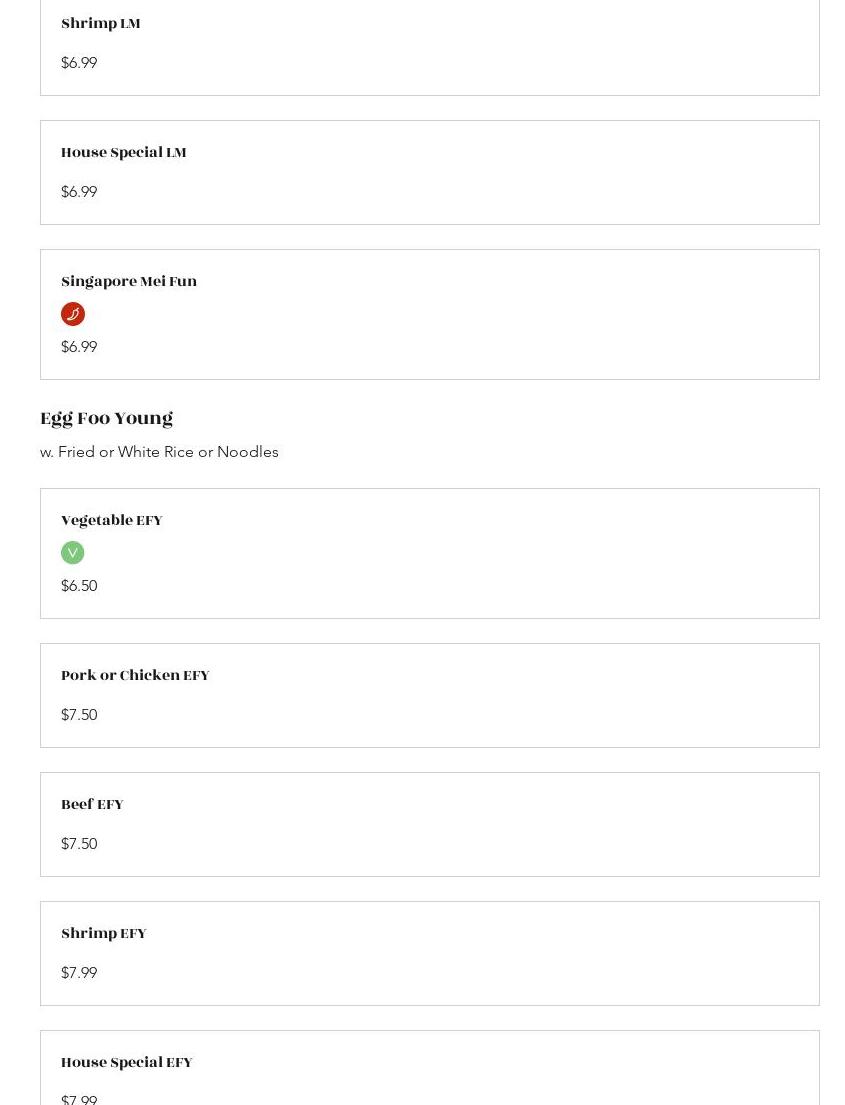Open House Special EFY item

(x=127, y=1063)
